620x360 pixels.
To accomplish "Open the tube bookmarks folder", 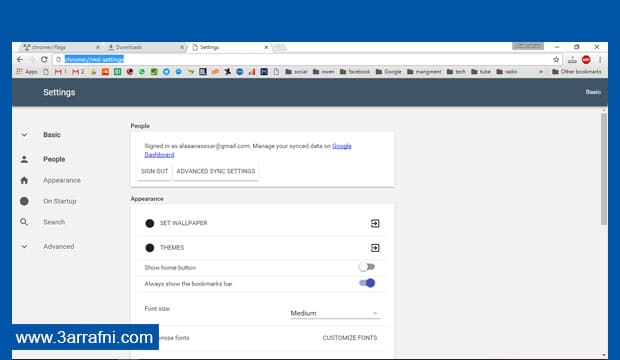I will click(481, 72).
